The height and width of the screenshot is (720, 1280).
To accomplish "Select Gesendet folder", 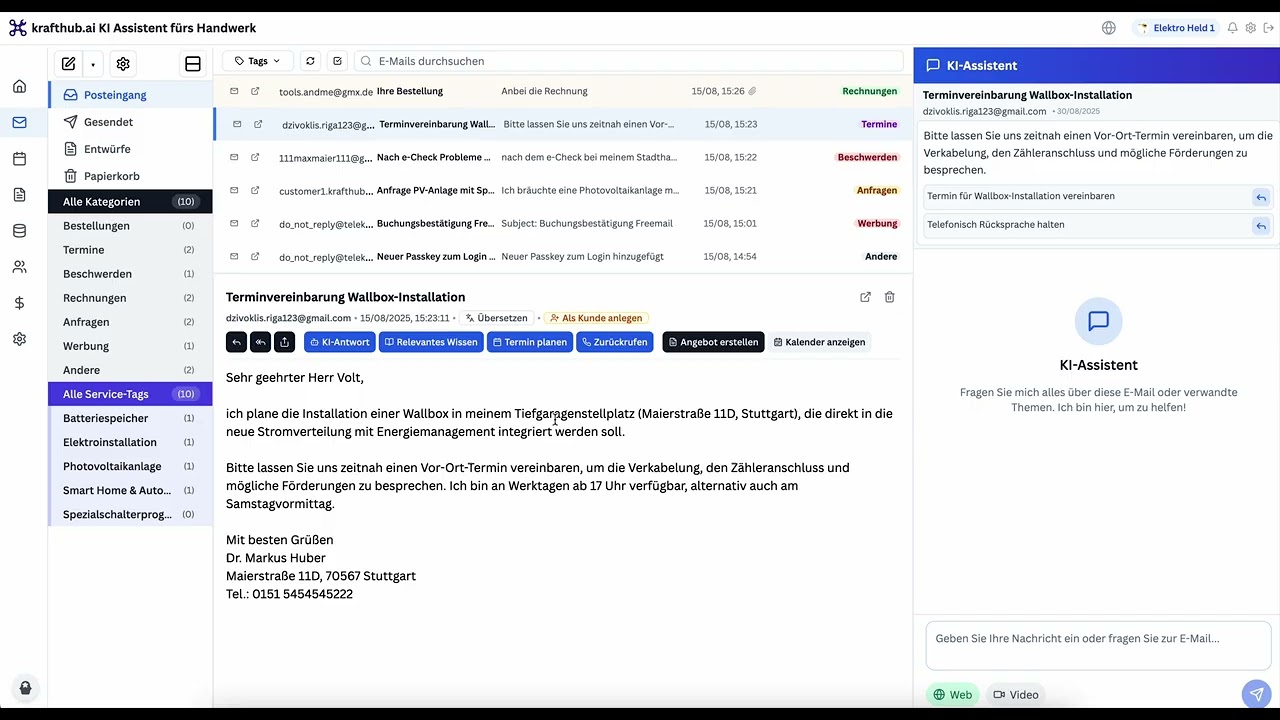I will coord(130,122).
